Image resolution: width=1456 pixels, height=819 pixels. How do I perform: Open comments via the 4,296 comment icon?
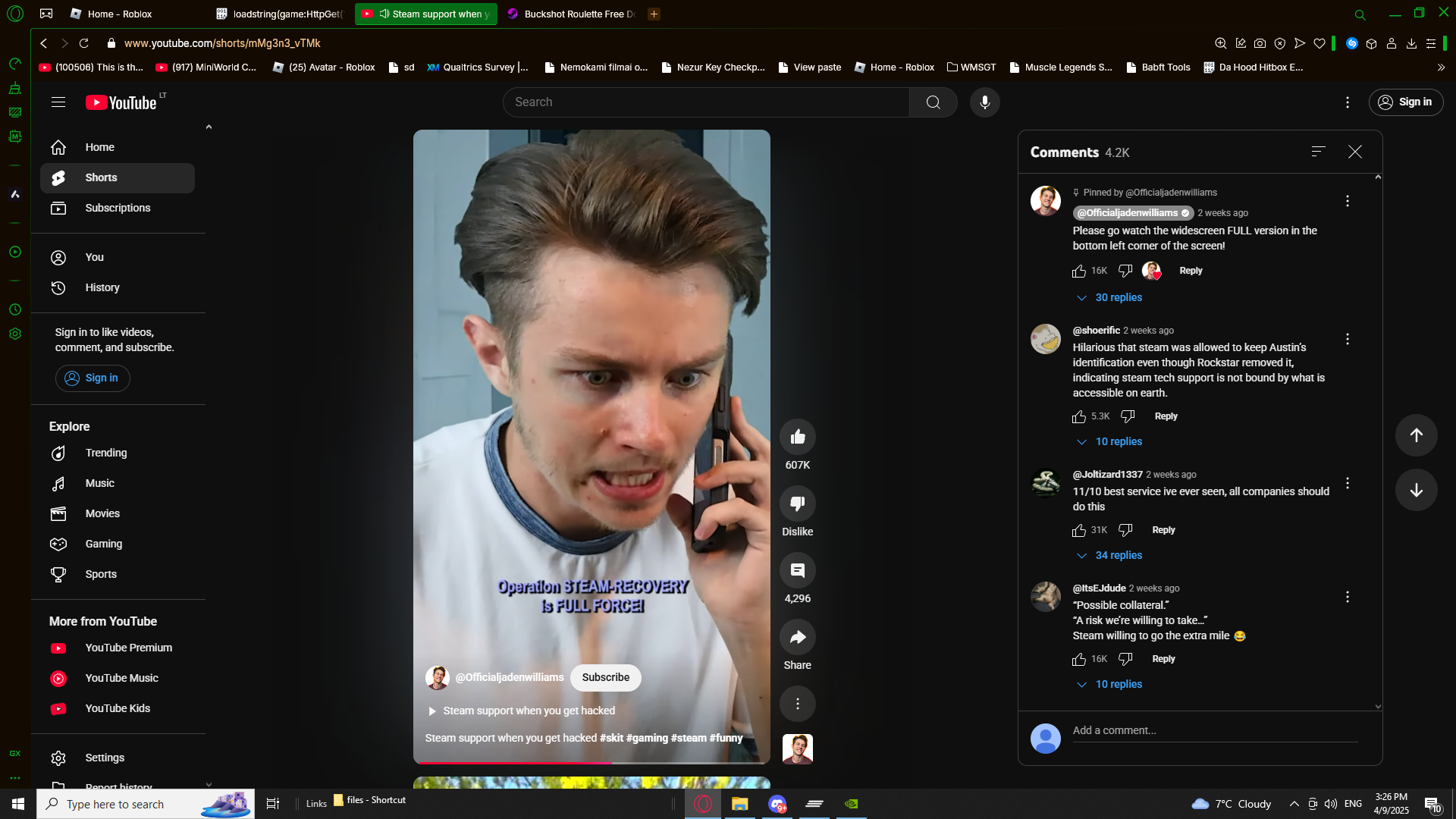click(x=798, y=570)
